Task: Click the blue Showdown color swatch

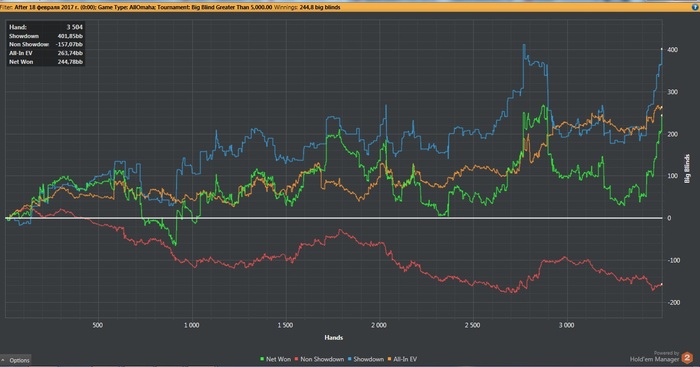Action: (350, 359)
